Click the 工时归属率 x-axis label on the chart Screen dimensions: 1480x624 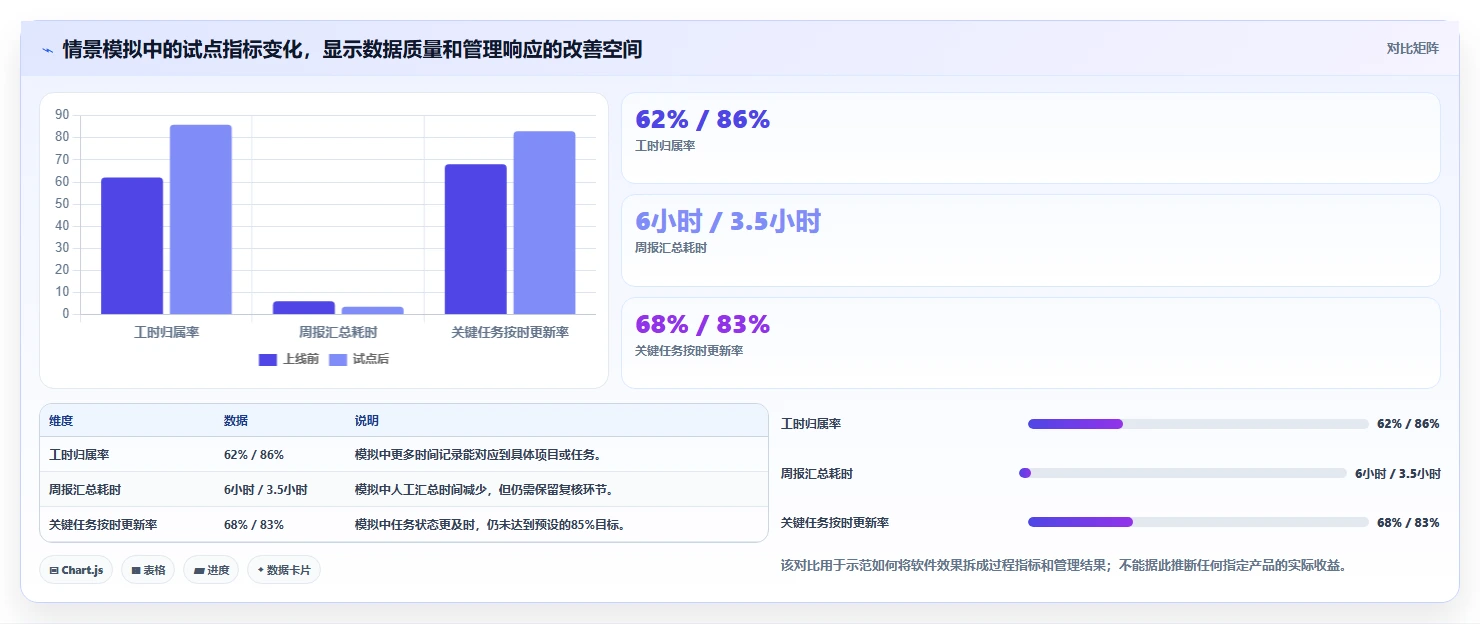(x=166, y=332)
